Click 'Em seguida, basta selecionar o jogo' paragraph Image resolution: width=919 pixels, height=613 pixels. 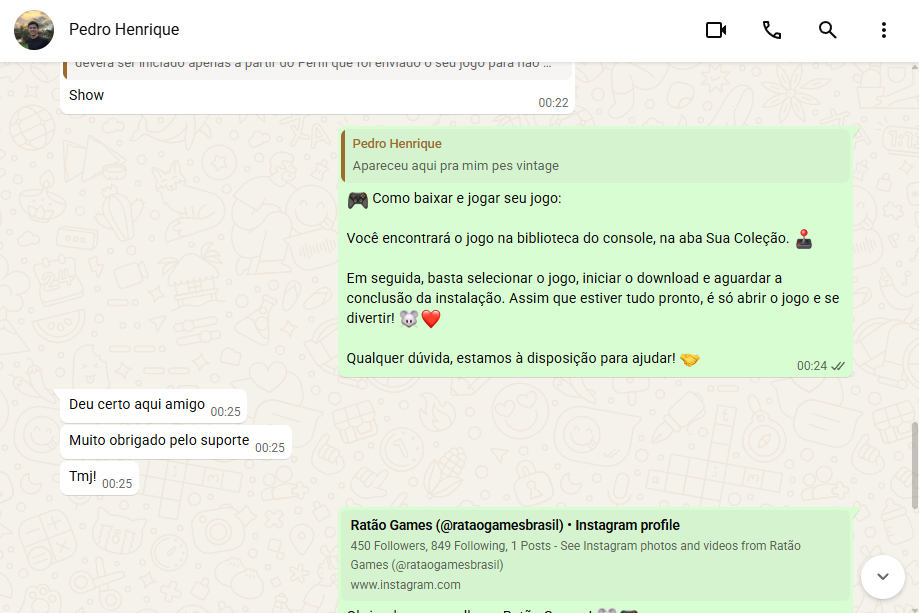(593, 298)
